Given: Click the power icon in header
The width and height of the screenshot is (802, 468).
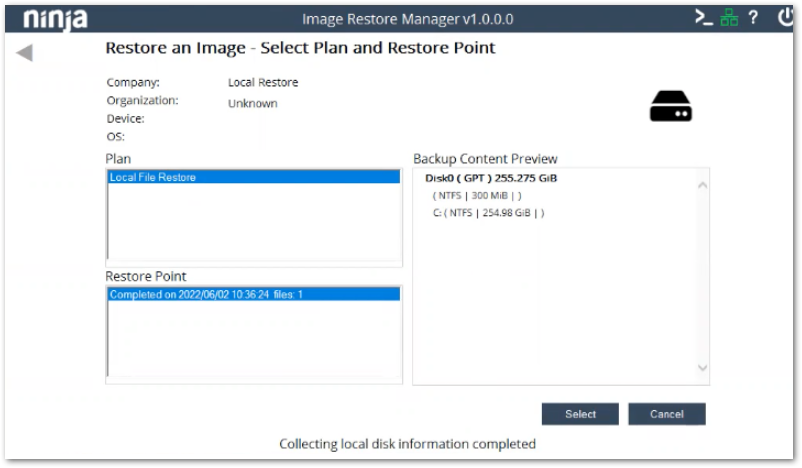Looking at the screenshot, I should coord(785,18).
